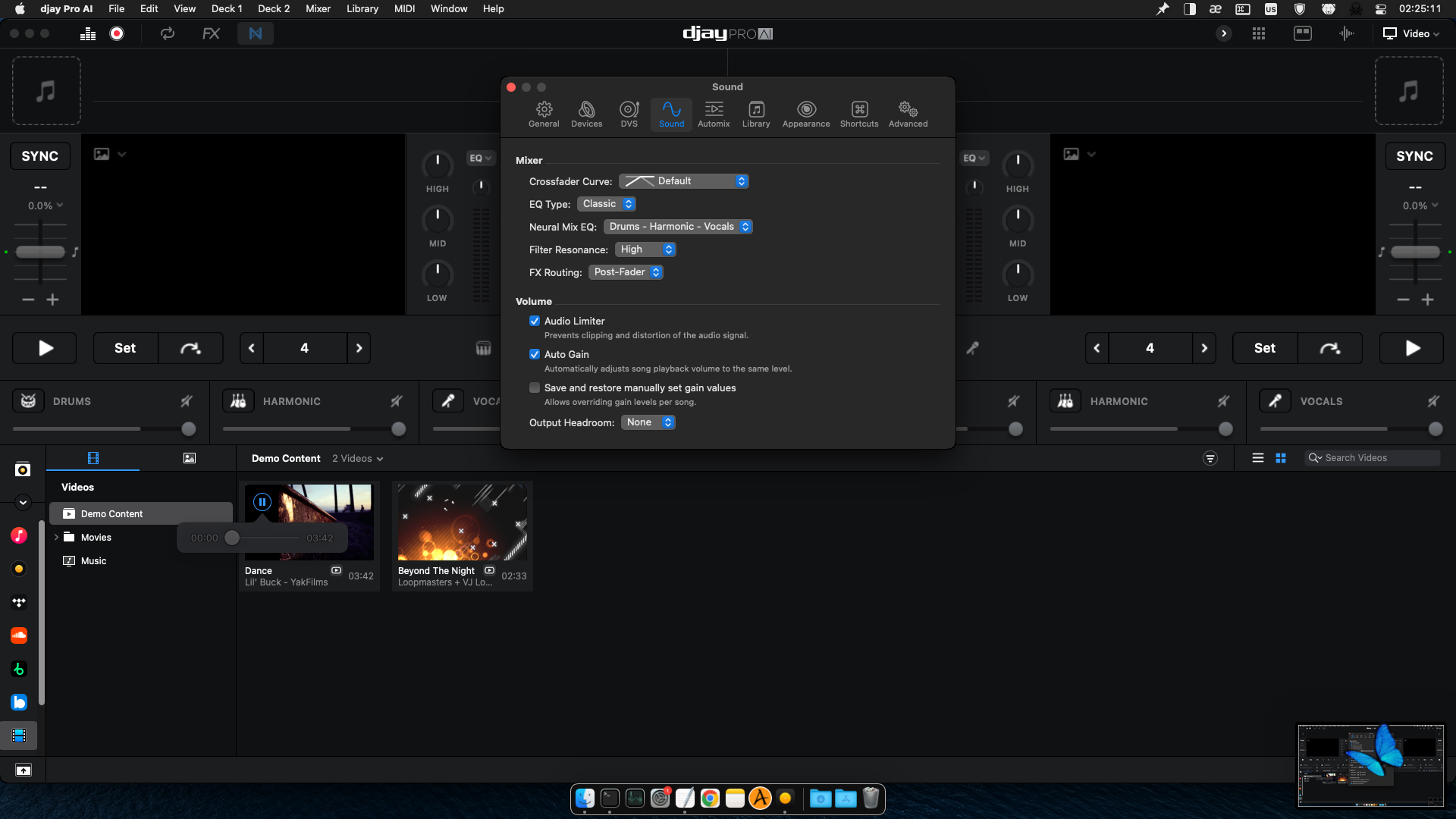Viewport: 1456px width, 819px height.
Task: Click the left deck VOCALS microphone icon
Action: tap(448, 401)
